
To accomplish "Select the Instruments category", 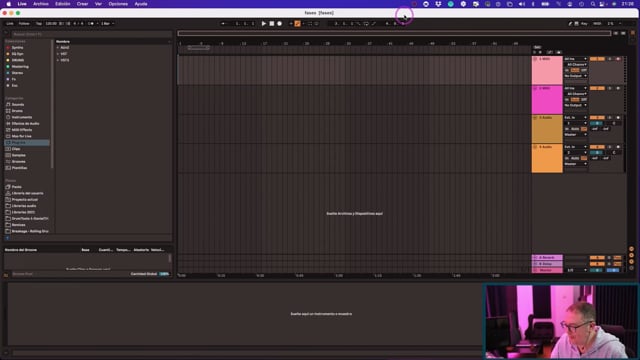I will (22, 117).
